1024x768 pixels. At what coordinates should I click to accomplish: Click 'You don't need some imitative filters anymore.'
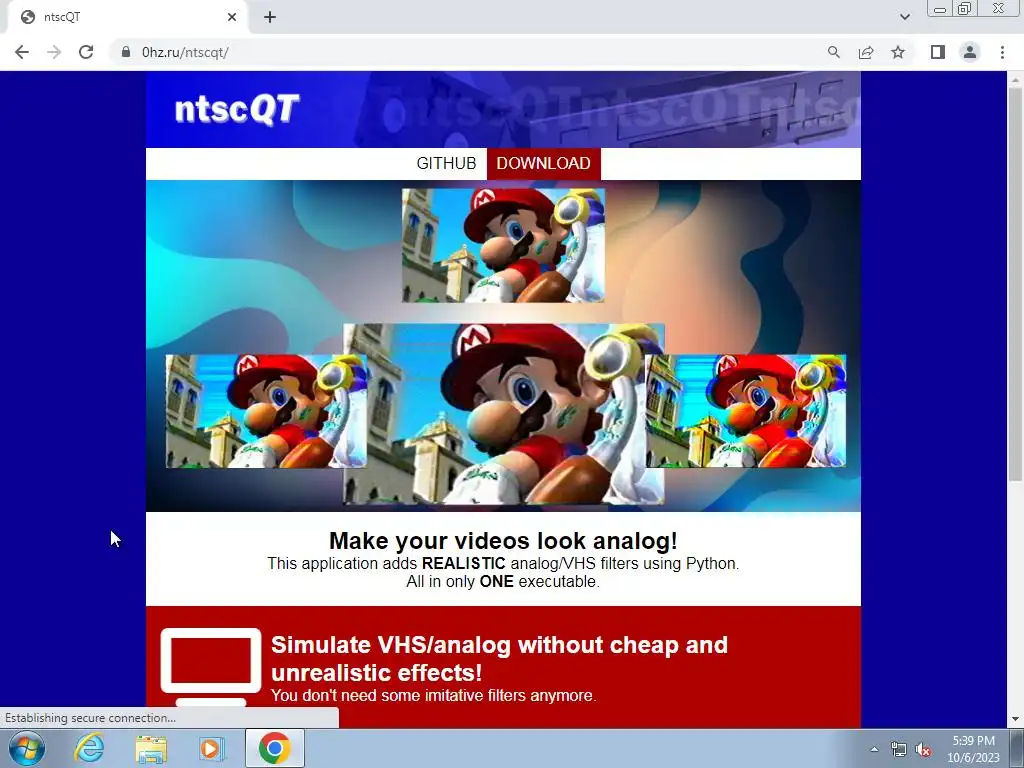point(433,696)
